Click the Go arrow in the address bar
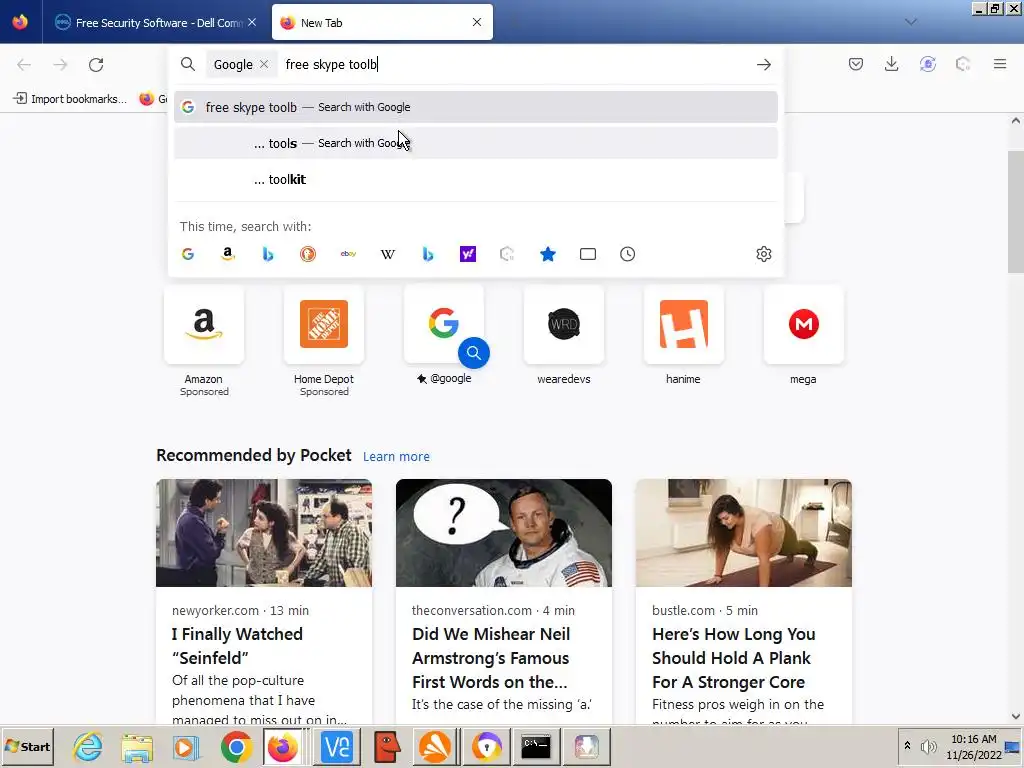 [763, 65]
